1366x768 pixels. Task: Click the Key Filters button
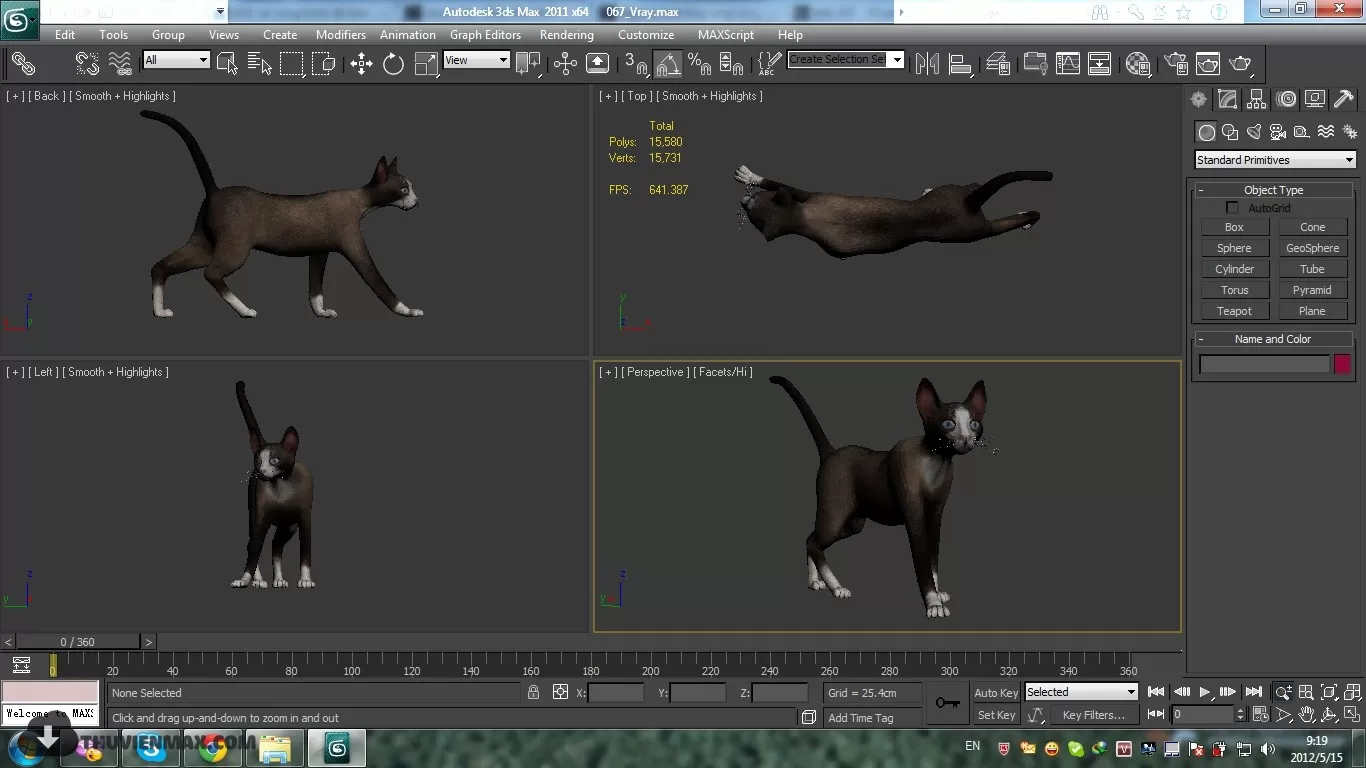point(1093,714)
